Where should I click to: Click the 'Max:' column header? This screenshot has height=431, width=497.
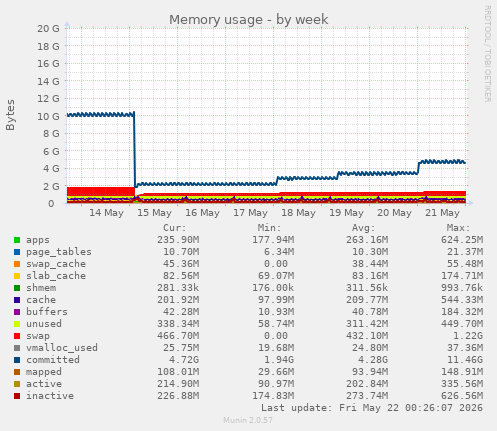458,228
